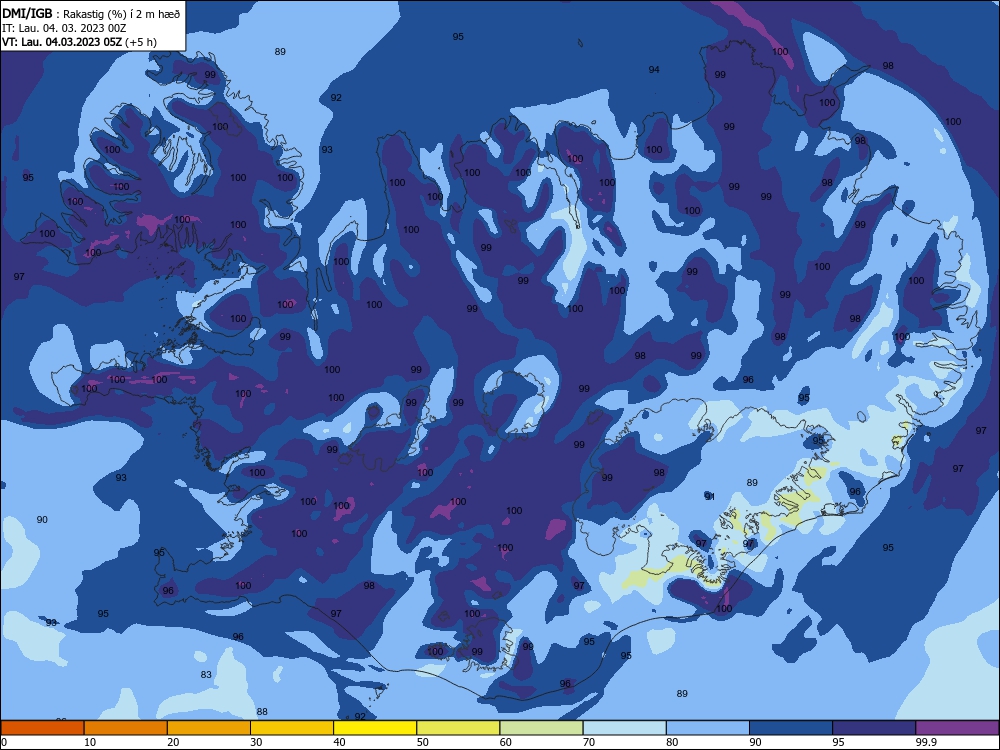The height and width of the screenshot is (750, 1000).
Task: Click the legend tick label 40
Action: pyautogui.click(x=339, y=742)
